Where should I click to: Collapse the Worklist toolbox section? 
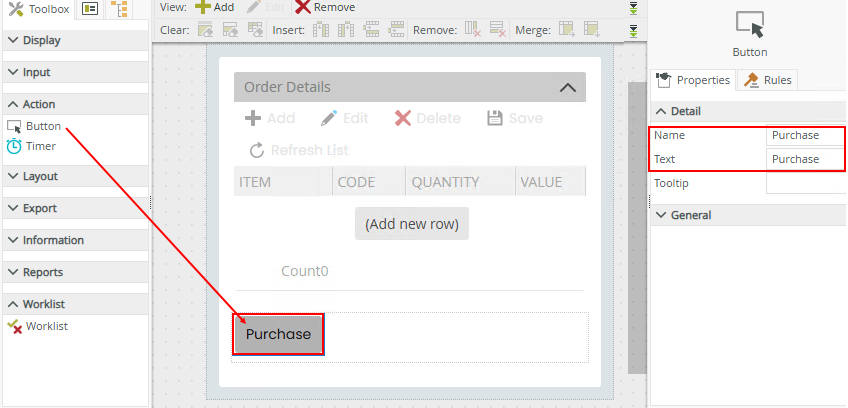pos(75,304)
